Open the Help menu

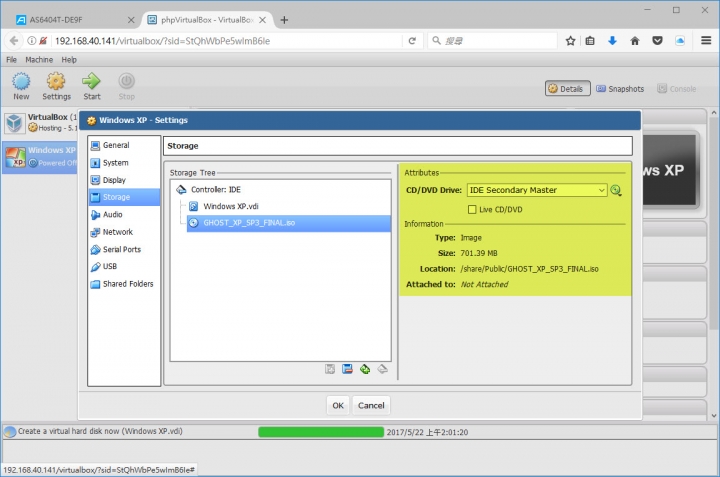tap(69, 60)
